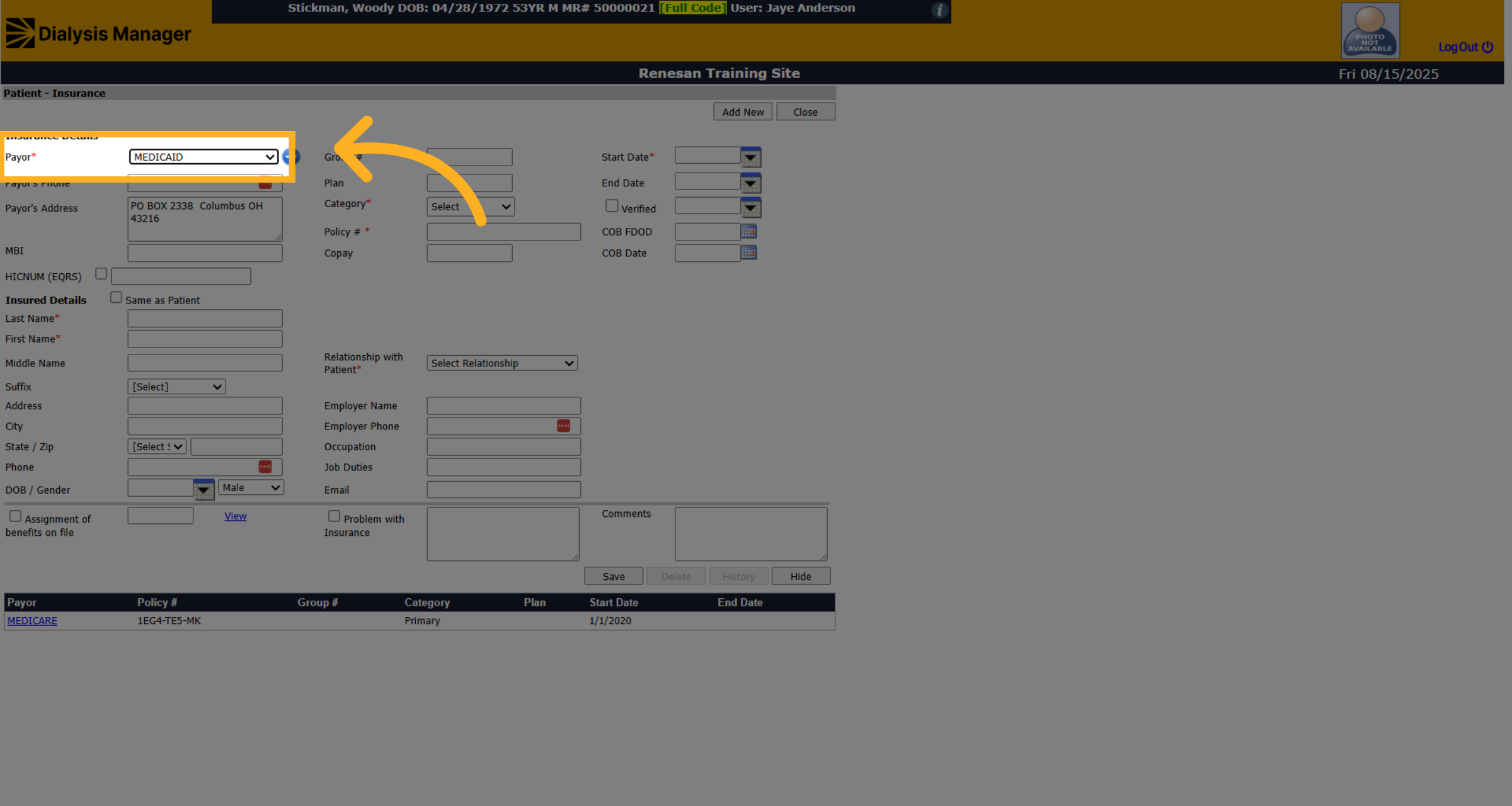Click the patient photo thumbnail
Screen dimensions: 1512x806
pyautogui.click(x=1370, y=30)
